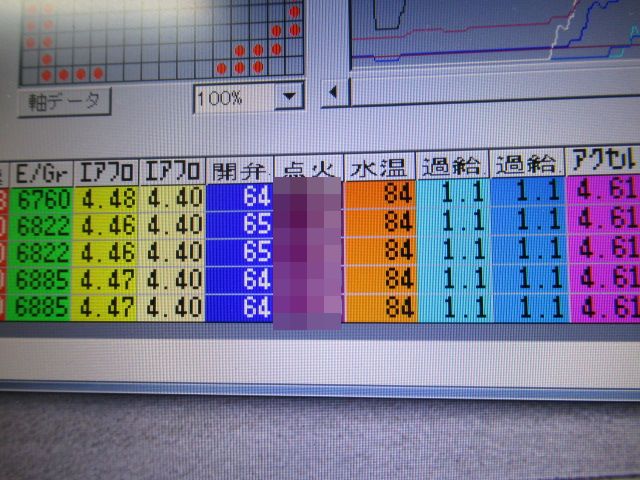Open the 100% zoom dropdown arrow
This screenshot has width=640, height=480.
(290, 97)
